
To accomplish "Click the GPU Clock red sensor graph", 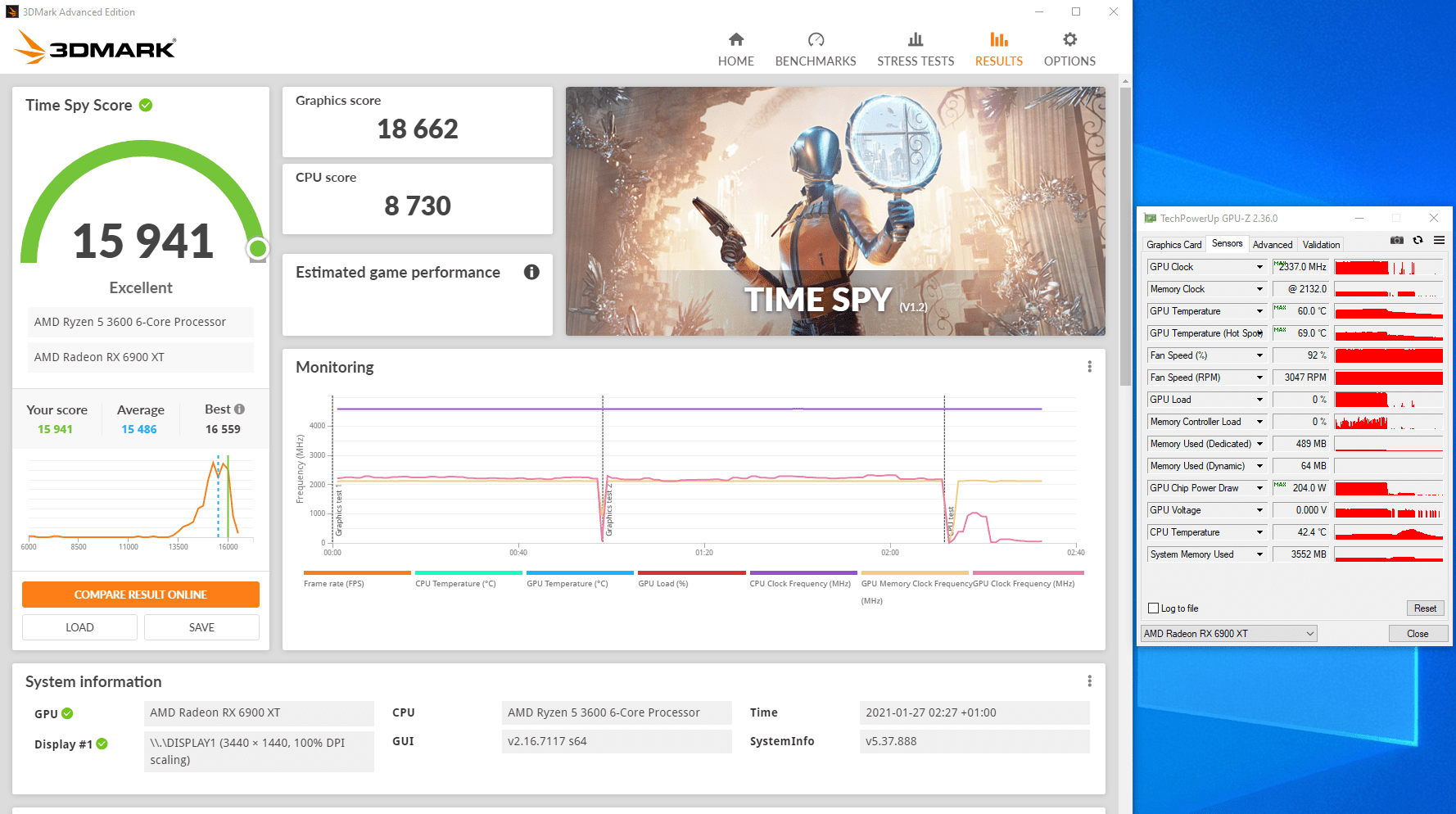I will point(1388,267).
